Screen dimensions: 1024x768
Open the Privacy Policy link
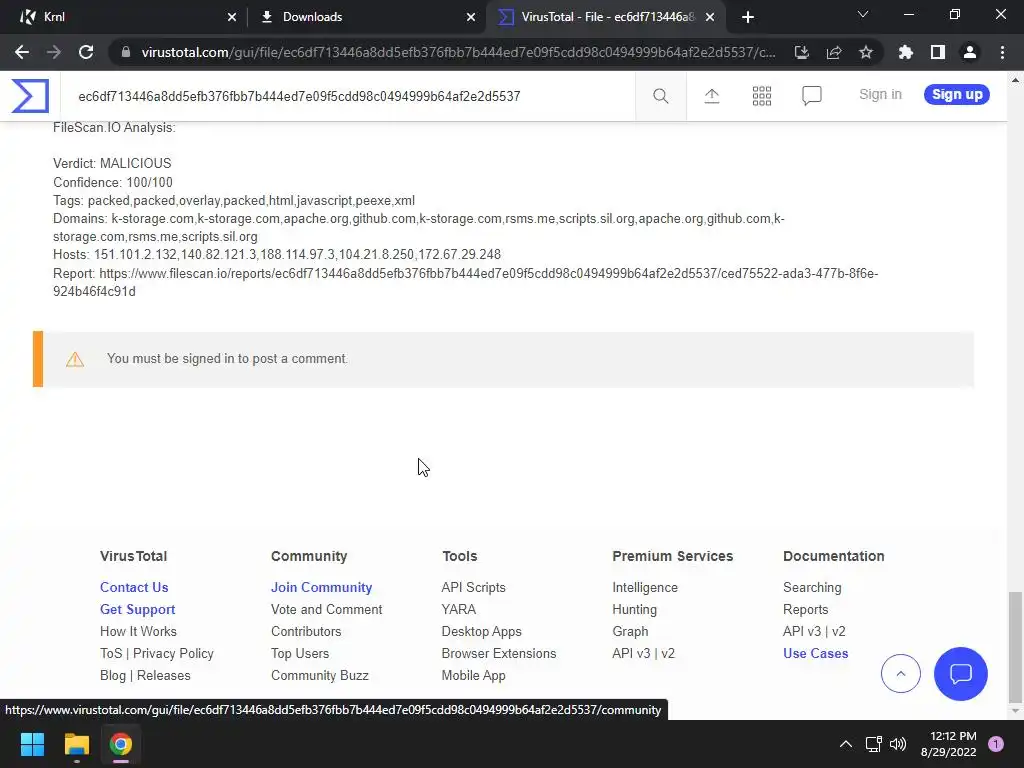pos(173,653)
